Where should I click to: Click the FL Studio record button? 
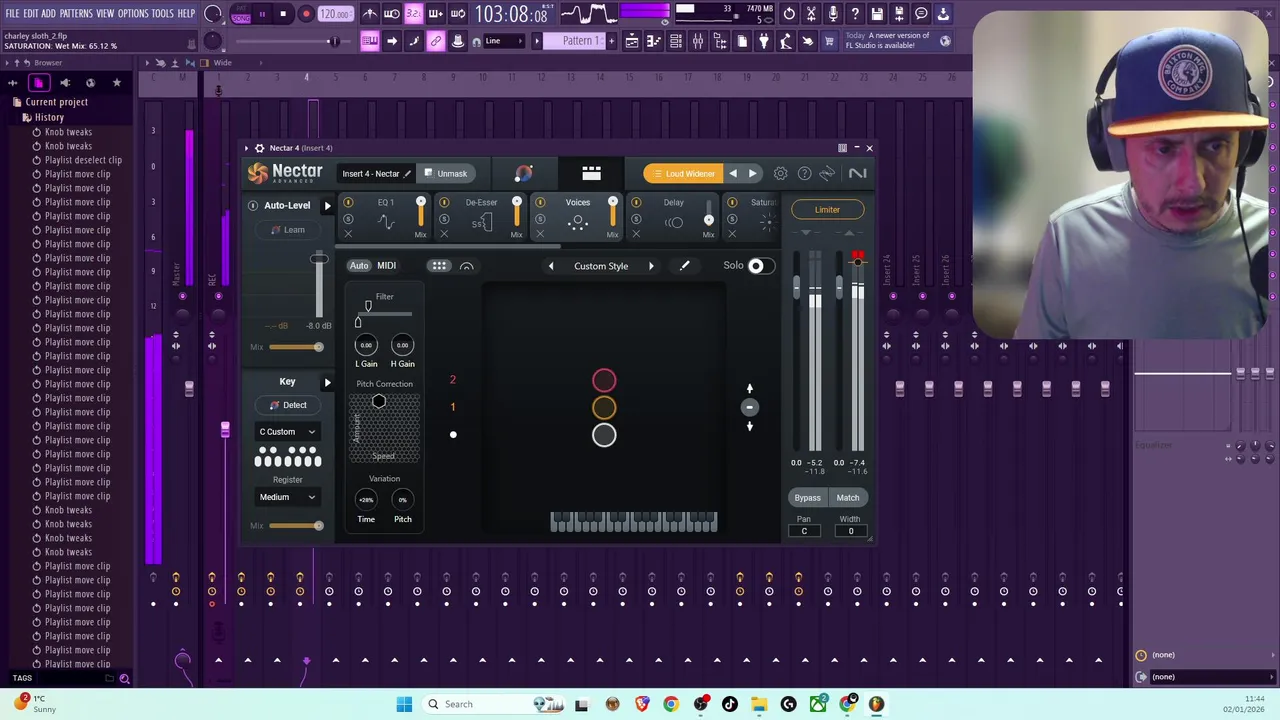click(306, 14)
